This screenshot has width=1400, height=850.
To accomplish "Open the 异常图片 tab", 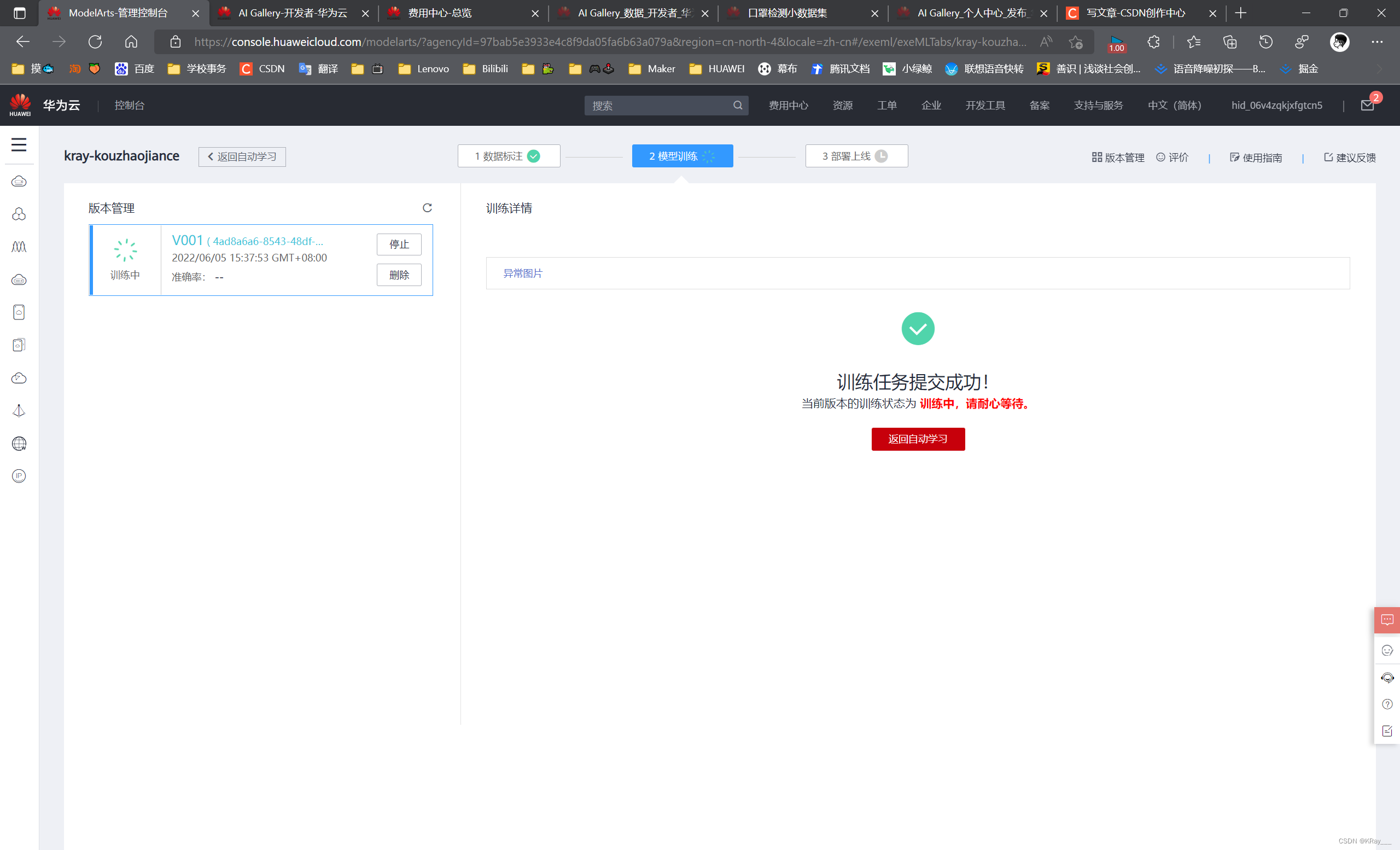I will pos(523,273).
